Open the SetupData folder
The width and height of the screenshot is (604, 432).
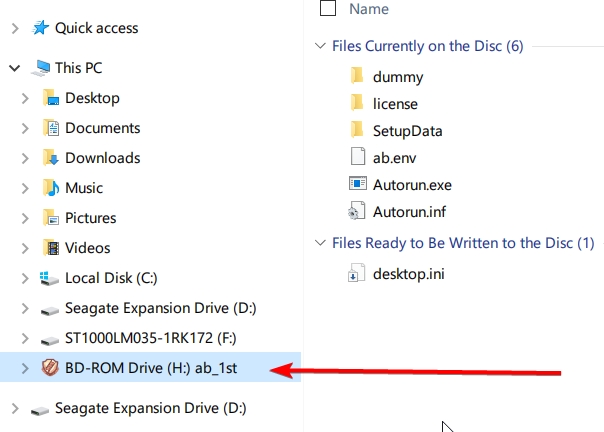pyautogui.click(x=407, y=130)
